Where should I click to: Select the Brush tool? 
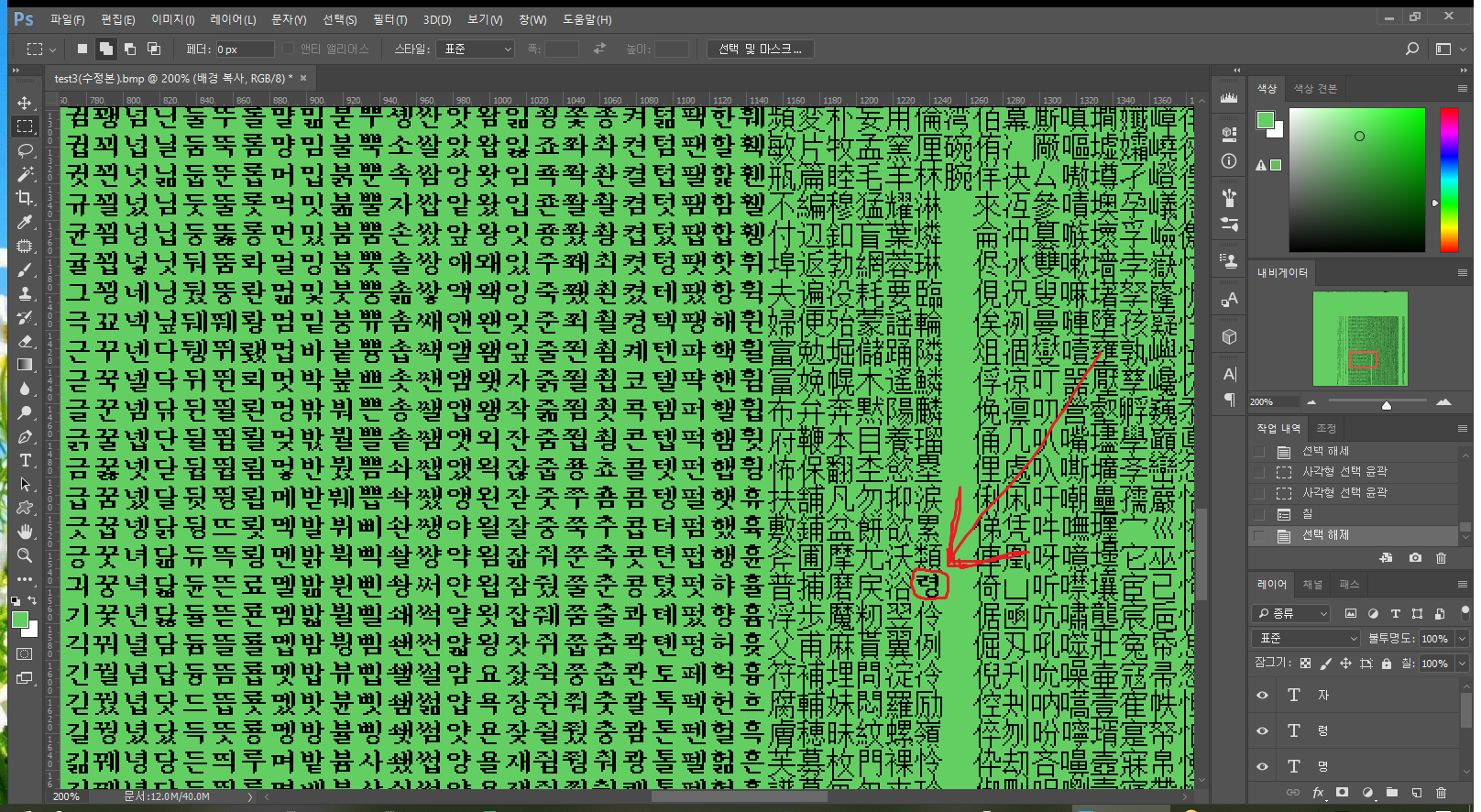(25, 269)
